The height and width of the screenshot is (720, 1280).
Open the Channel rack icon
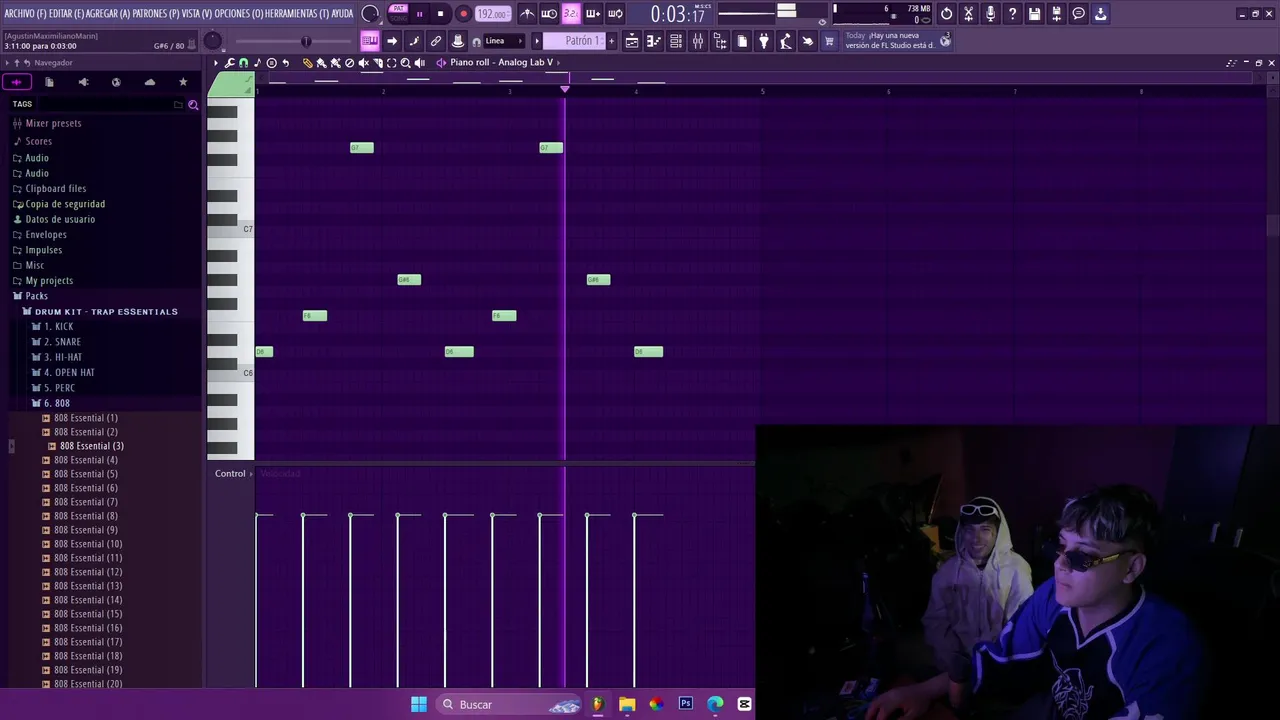coord(676,41)
